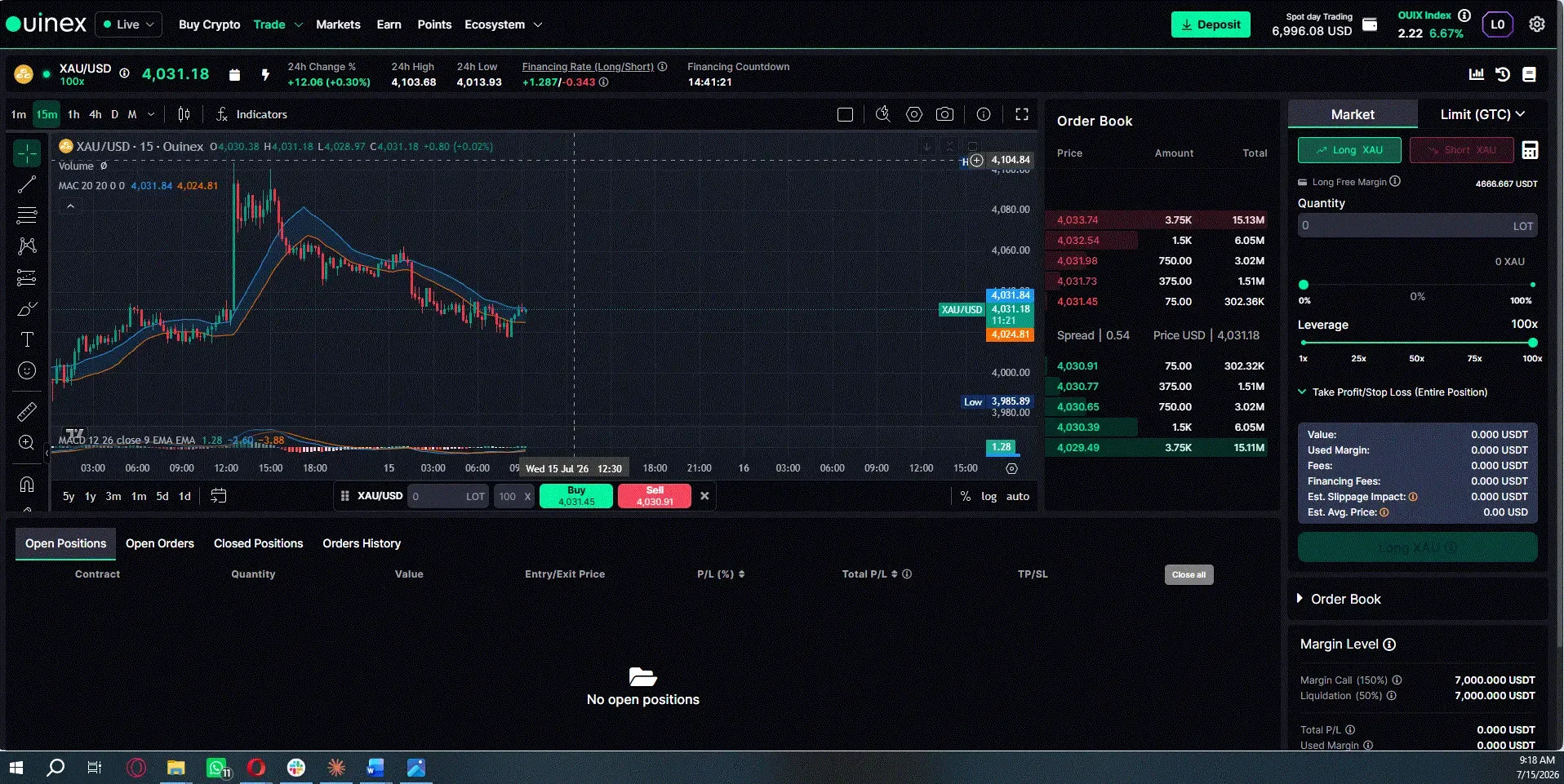Image resolution: width=1564 pixels, height=784 pixels.
Task: Adjust the leverage slider handle at 100x
Action: (1533, 343)
